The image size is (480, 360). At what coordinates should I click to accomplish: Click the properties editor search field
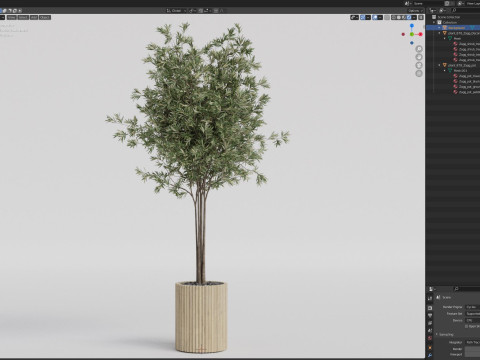pos(467,289)
